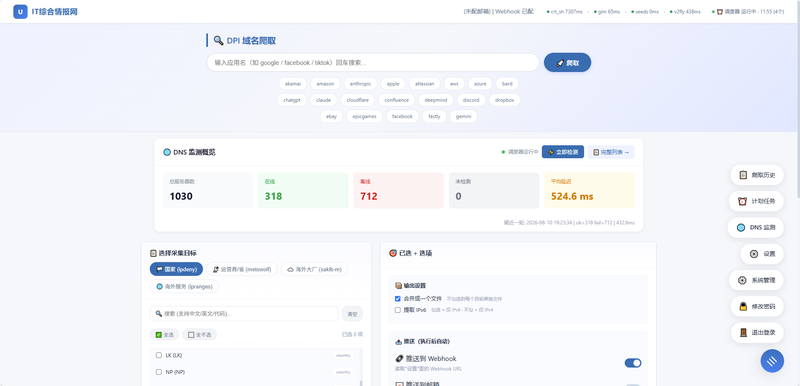Image resolution: width=800 pixels, height=386 pixels.
Task: Switch to 运营商/省 (metowolf) tab
Action: (242, 269)
